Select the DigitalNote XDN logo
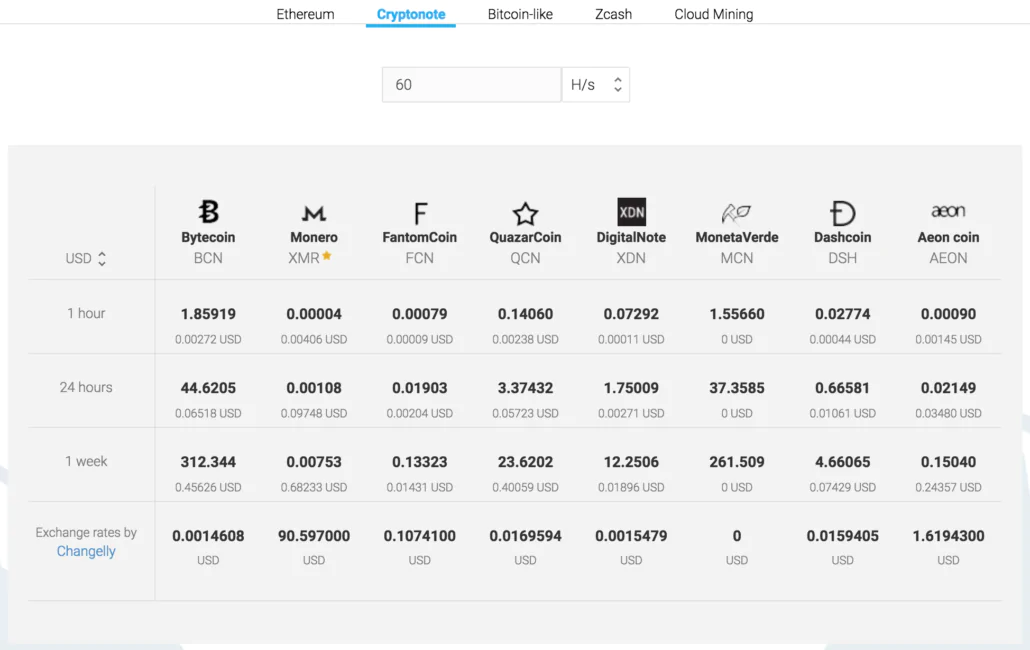 pyautogui.click(x=631, y=211)
